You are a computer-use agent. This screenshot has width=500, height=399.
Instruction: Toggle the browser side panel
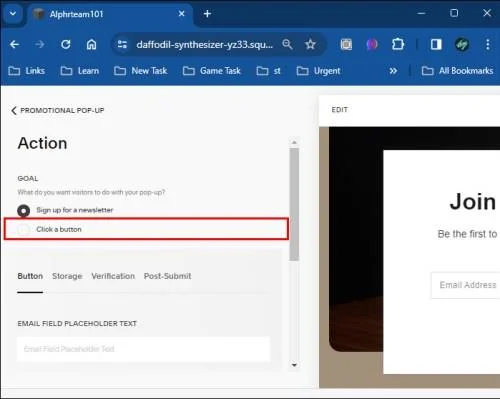coord(436,44)
